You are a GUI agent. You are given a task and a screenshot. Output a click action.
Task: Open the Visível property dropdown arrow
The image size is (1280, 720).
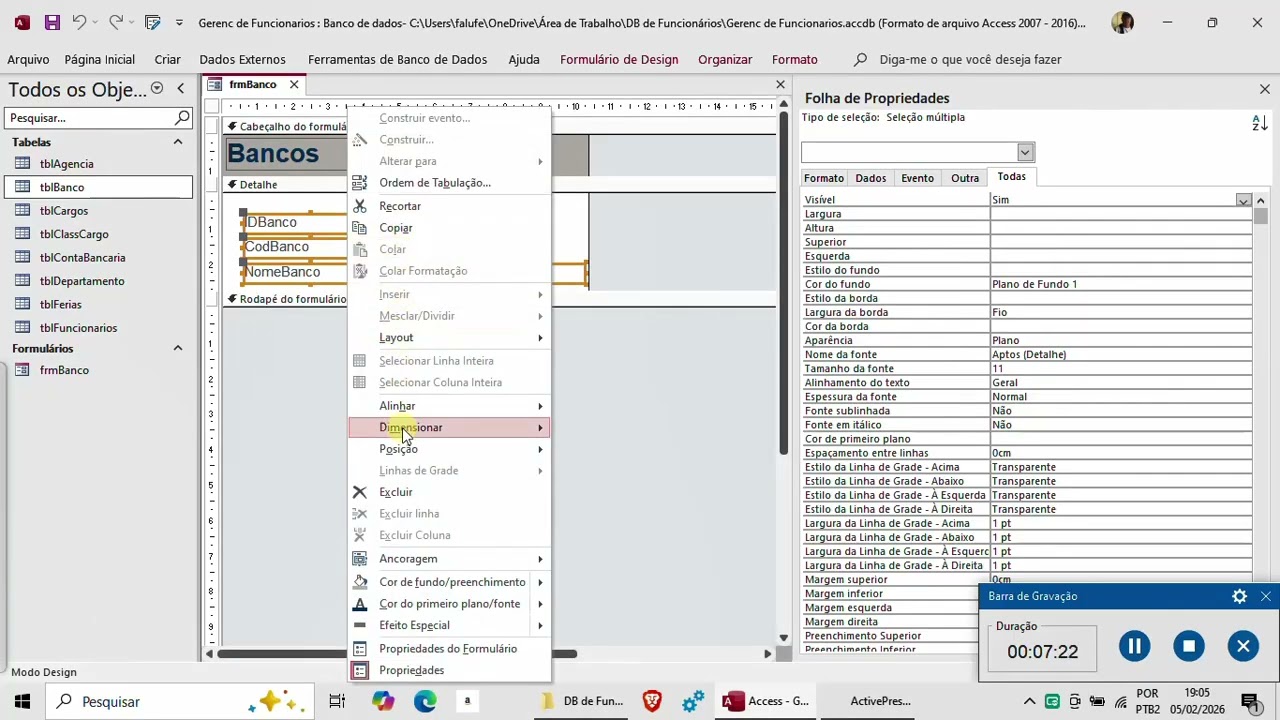click(x=1243, y=200)
